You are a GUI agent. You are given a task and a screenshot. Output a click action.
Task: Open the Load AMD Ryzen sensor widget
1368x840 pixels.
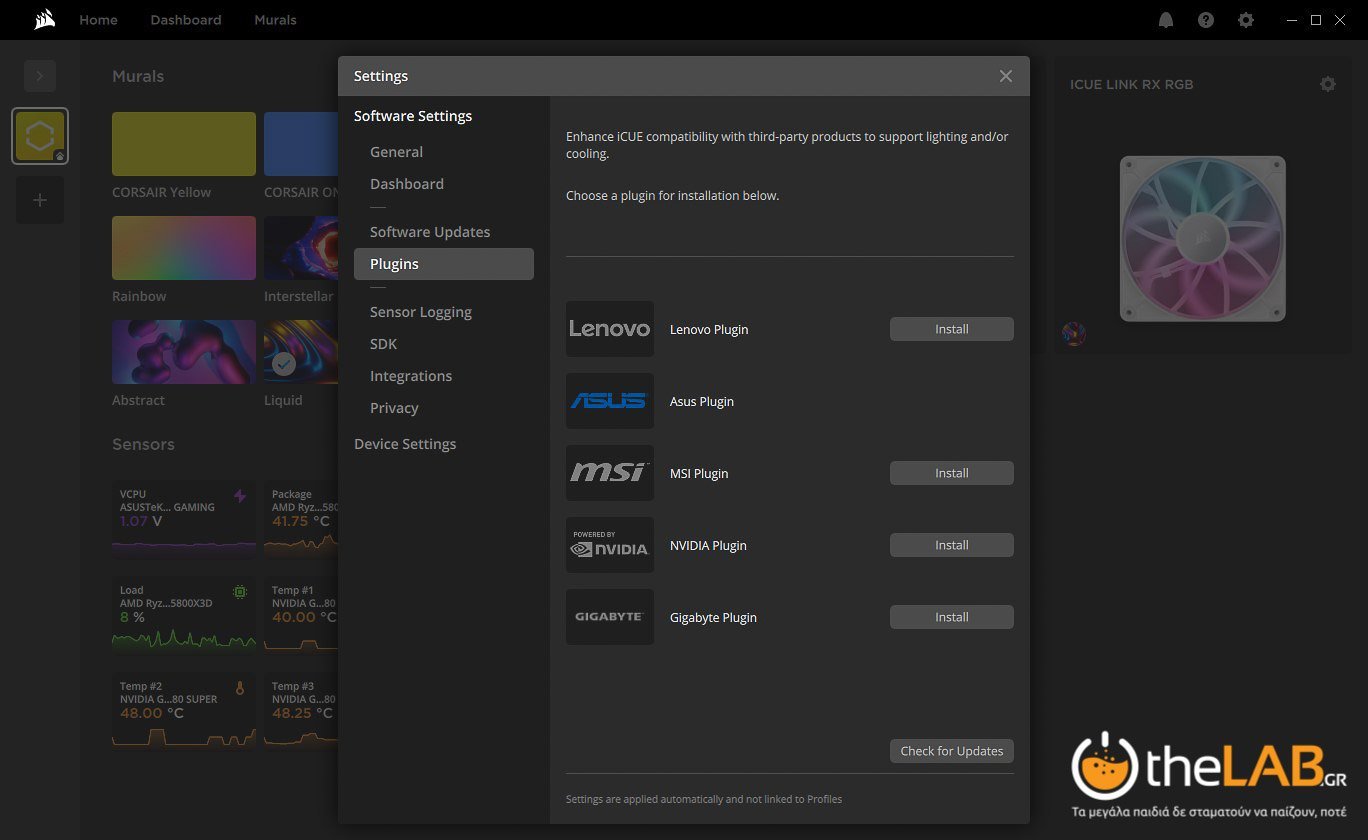coord(184,615)
